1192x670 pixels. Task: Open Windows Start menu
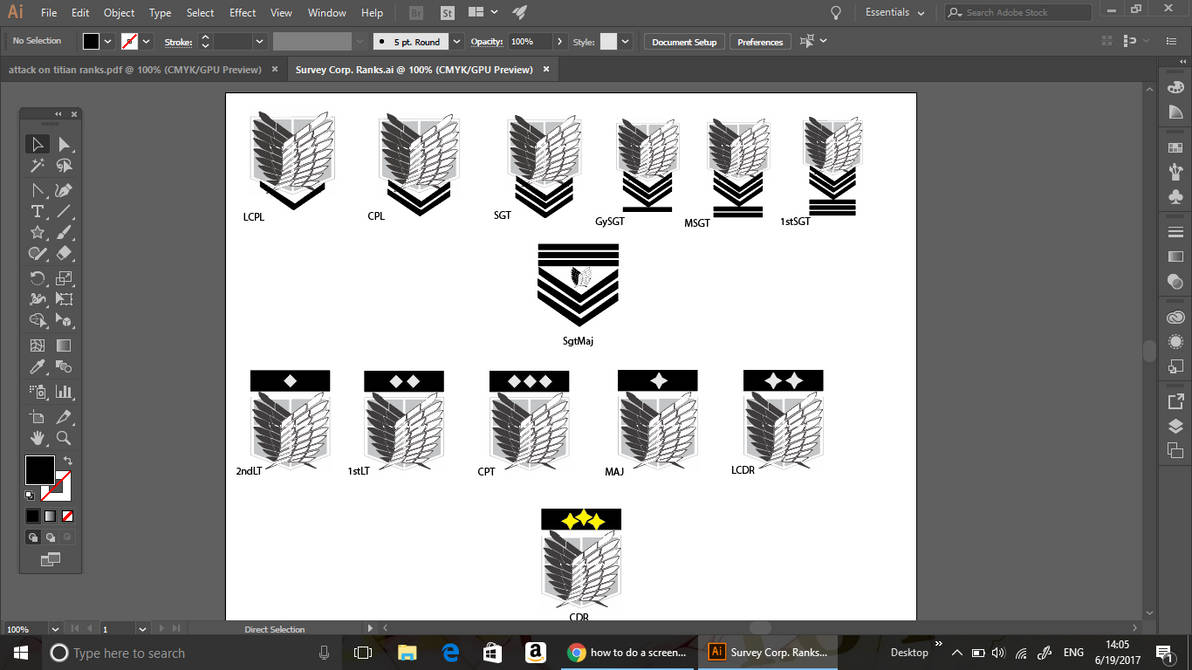click(21, 653)
